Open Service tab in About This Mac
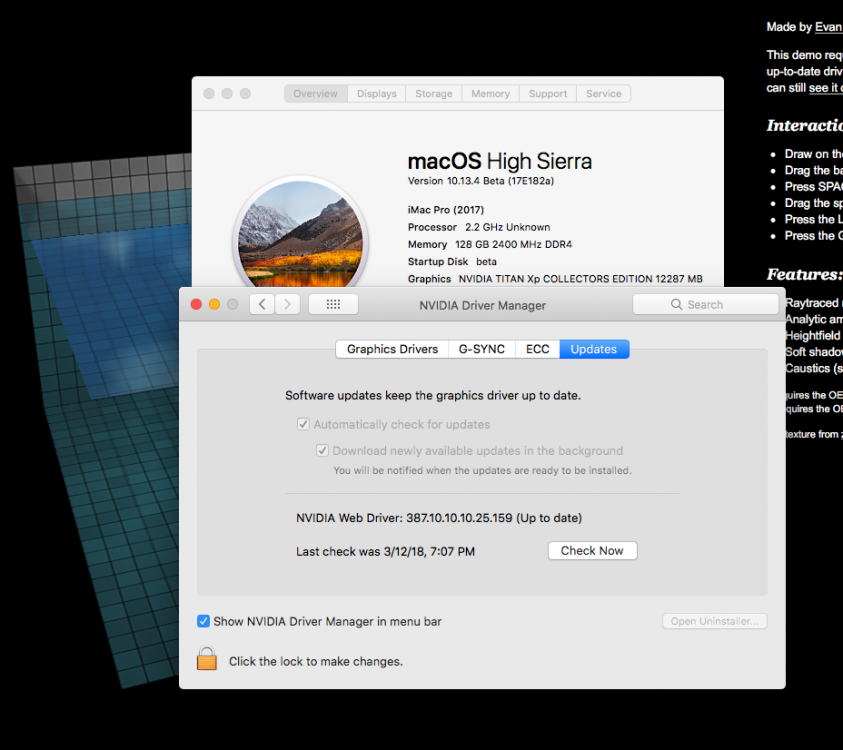843x750 pixels. point(604,94)
